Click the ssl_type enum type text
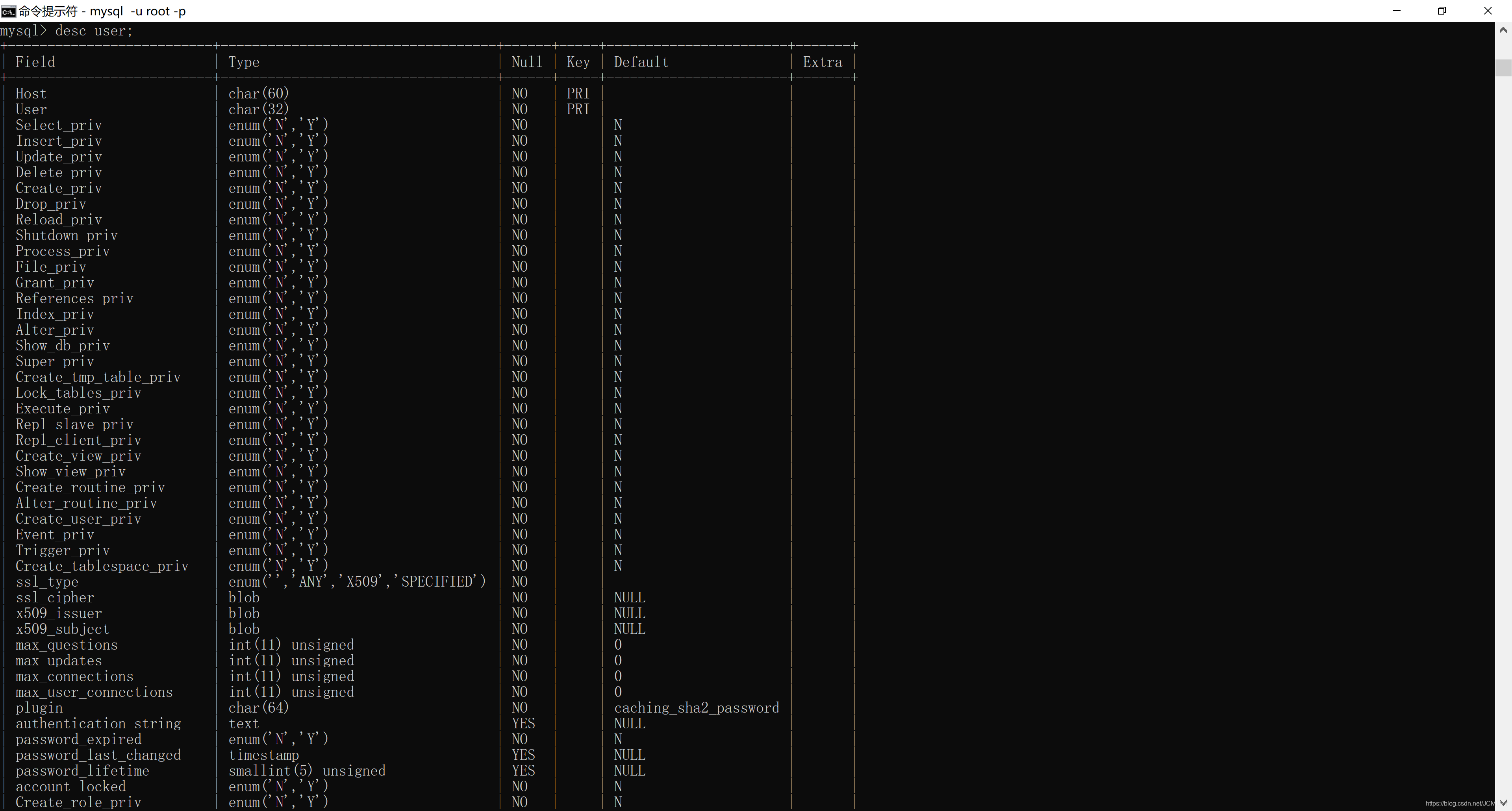Image resolution: width=1512 pixels, height=811 pixels. (357, 581)
